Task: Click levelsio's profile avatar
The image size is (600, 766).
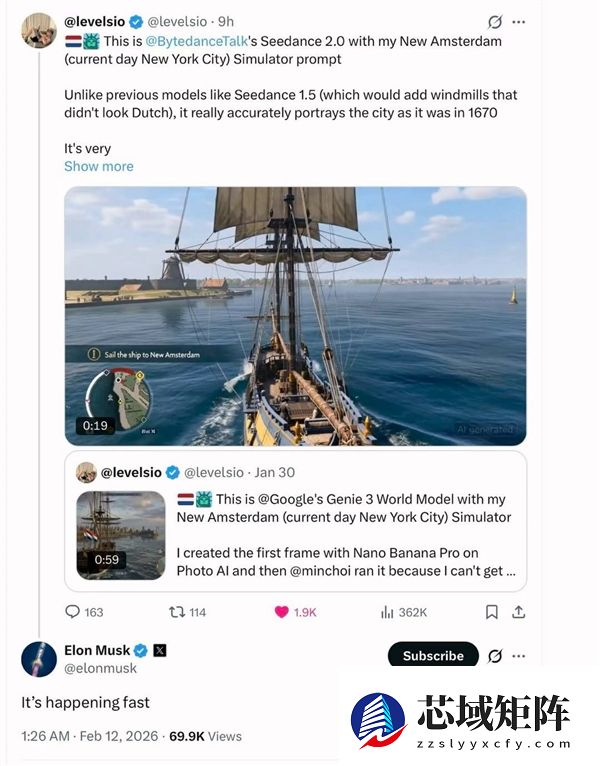Action: click(38, 30)
